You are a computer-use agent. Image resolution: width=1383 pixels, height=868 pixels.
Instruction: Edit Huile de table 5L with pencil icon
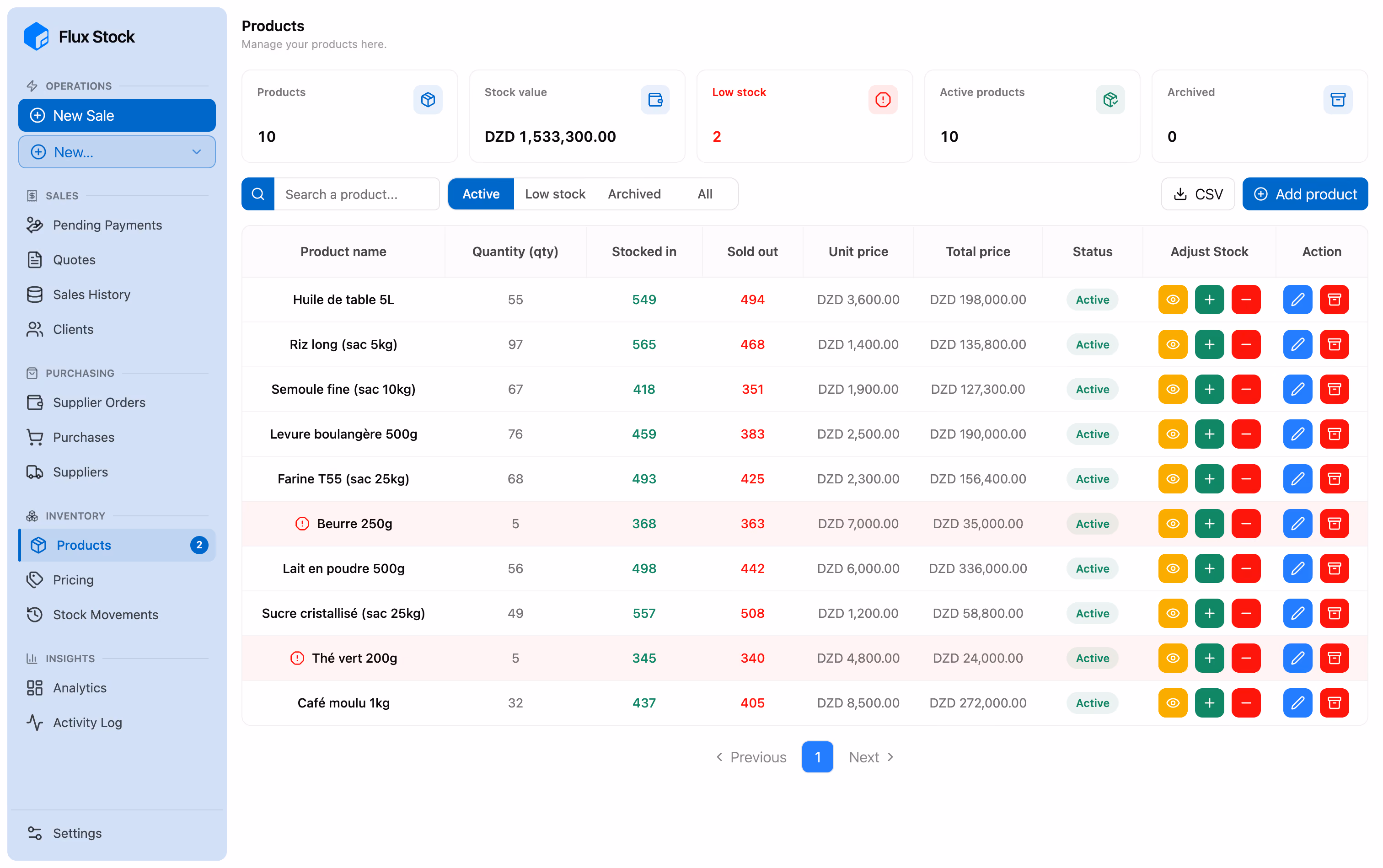(x=1297, y=300)
